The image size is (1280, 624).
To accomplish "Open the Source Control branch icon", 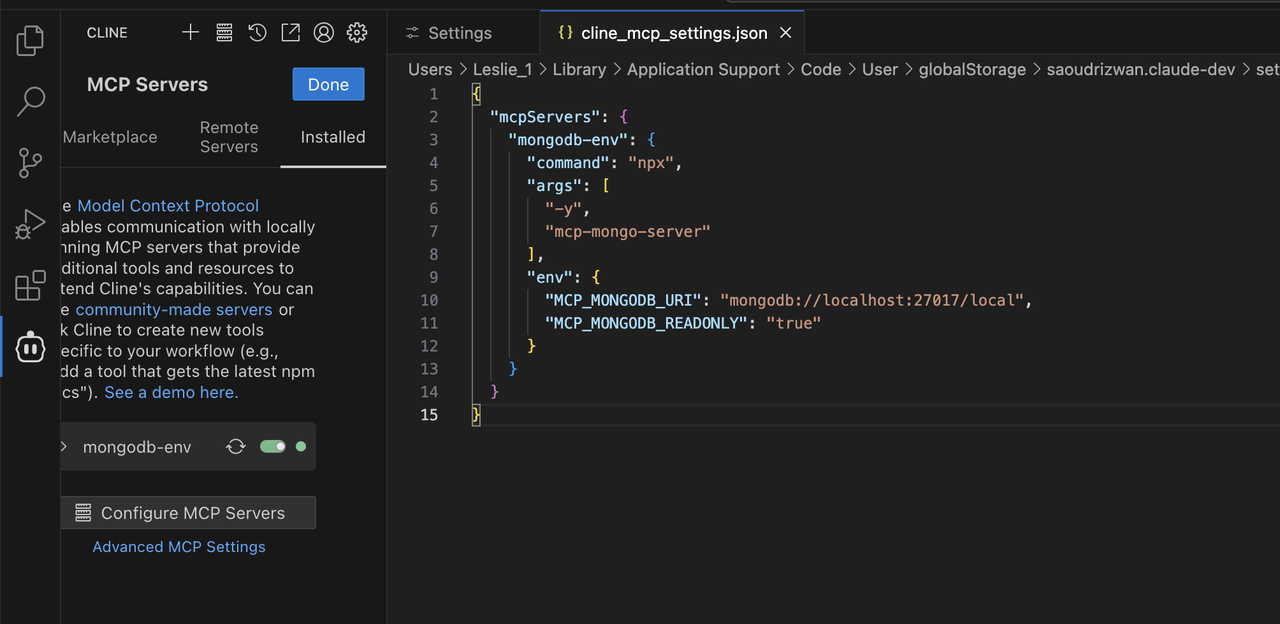I will (x=30, y=162).
